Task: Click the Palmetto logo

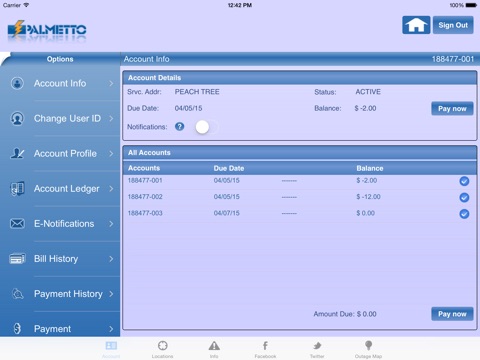Action: pos(47,30)
